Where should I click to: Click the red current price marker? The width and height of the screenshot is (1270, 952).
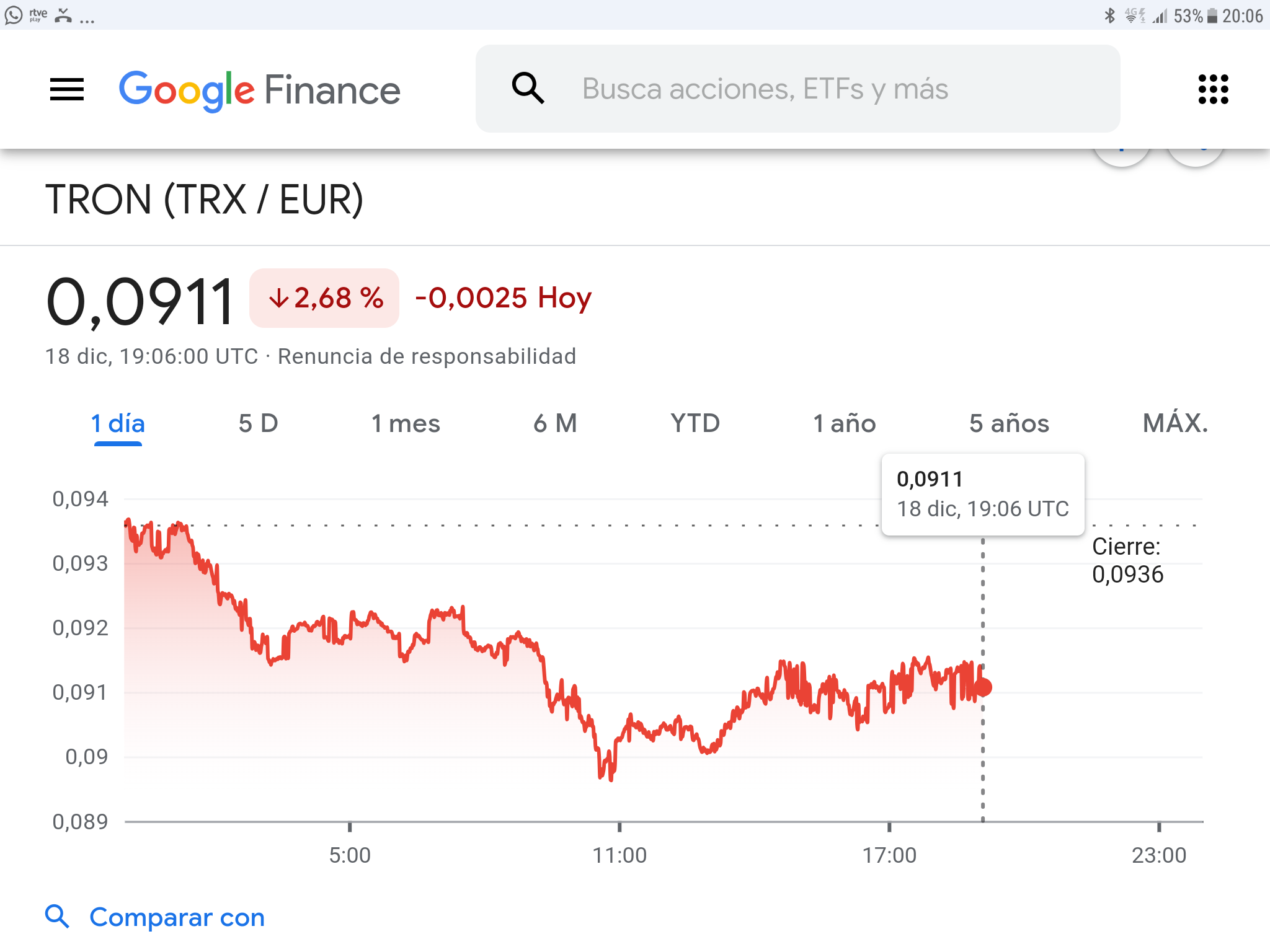click(x=983, y=687)
